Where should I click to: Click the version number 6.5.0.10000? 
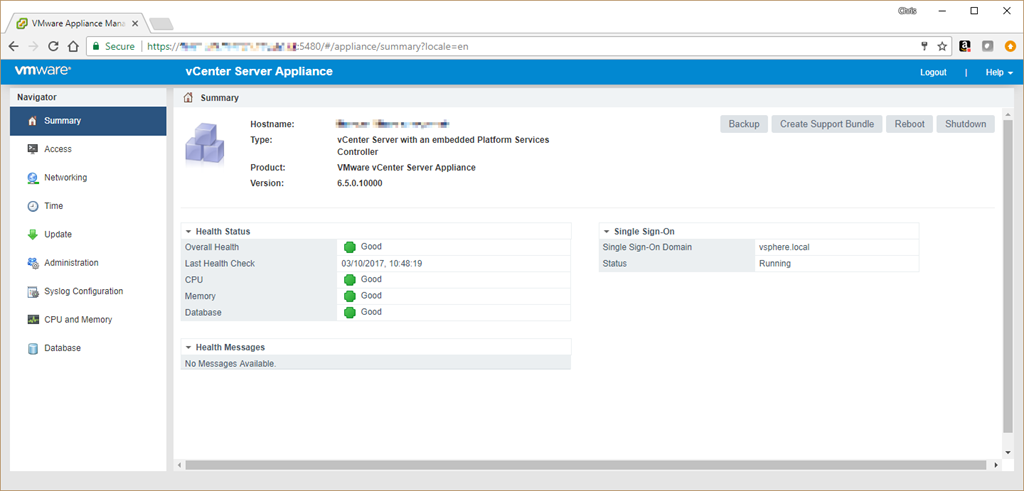pos(359,183)
